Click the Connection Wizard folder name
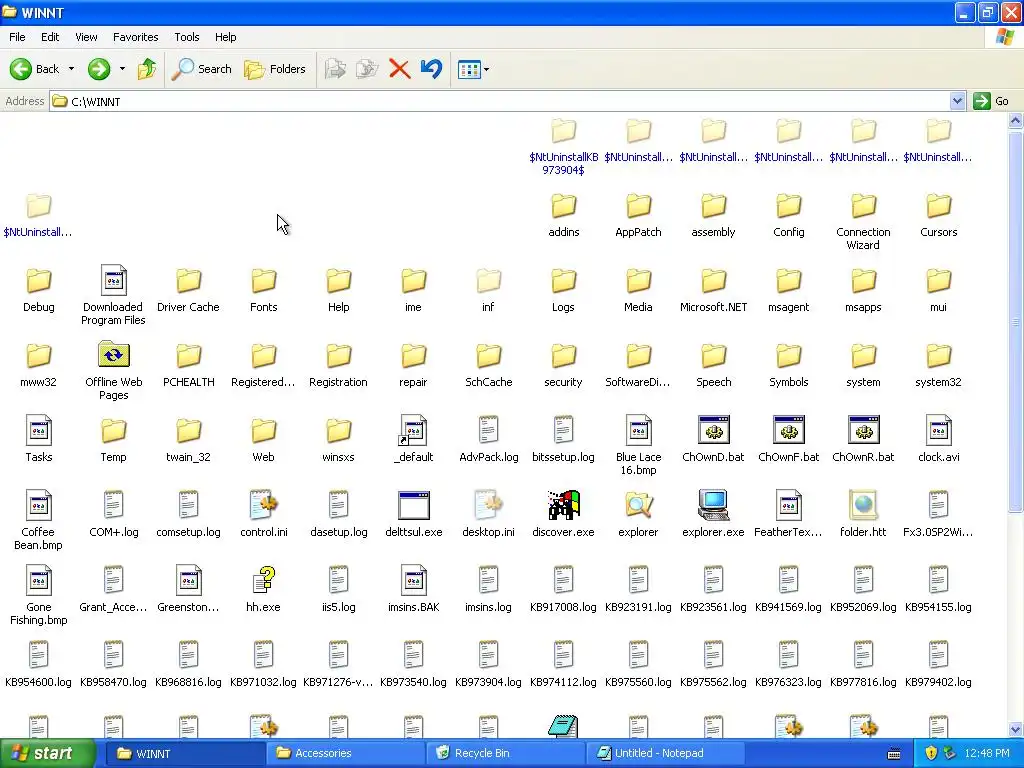This screenshot has width=1024, height=768. [863, 238]
